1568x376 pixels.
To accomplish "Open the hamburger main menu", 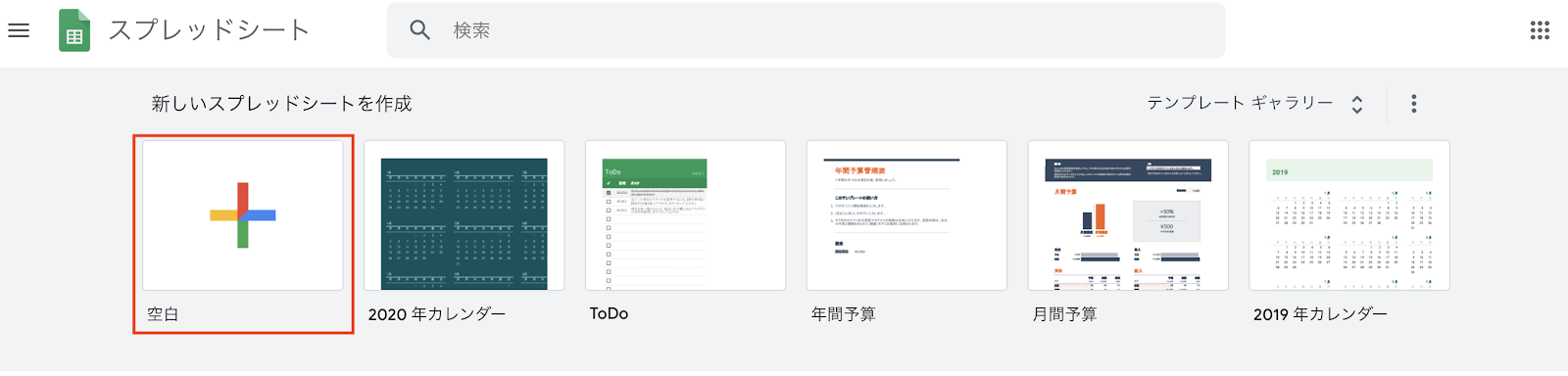I will (19, 30).
